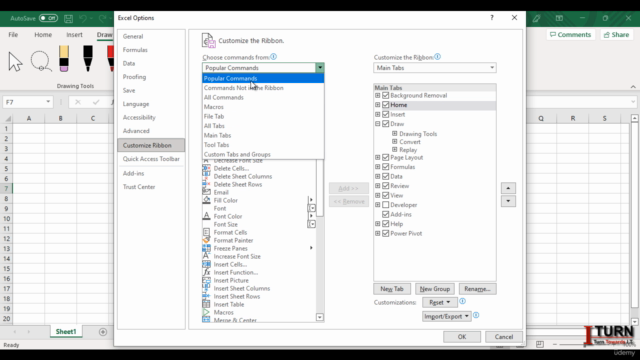Choose Commands Not in the Ribbon option
Image resolution: width=640 pixels, height=360 pixels.
pos(263,88)
